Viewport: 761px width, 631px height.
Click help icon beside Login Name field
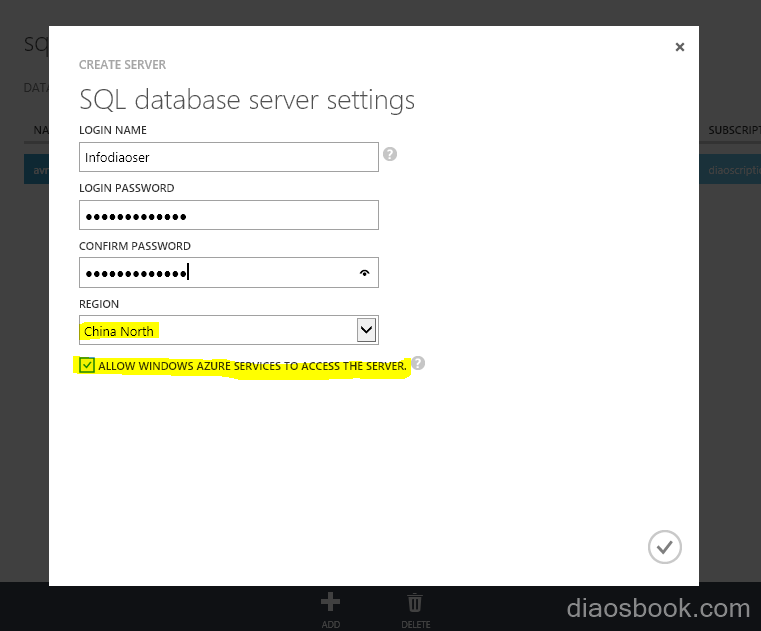(390, 154)
